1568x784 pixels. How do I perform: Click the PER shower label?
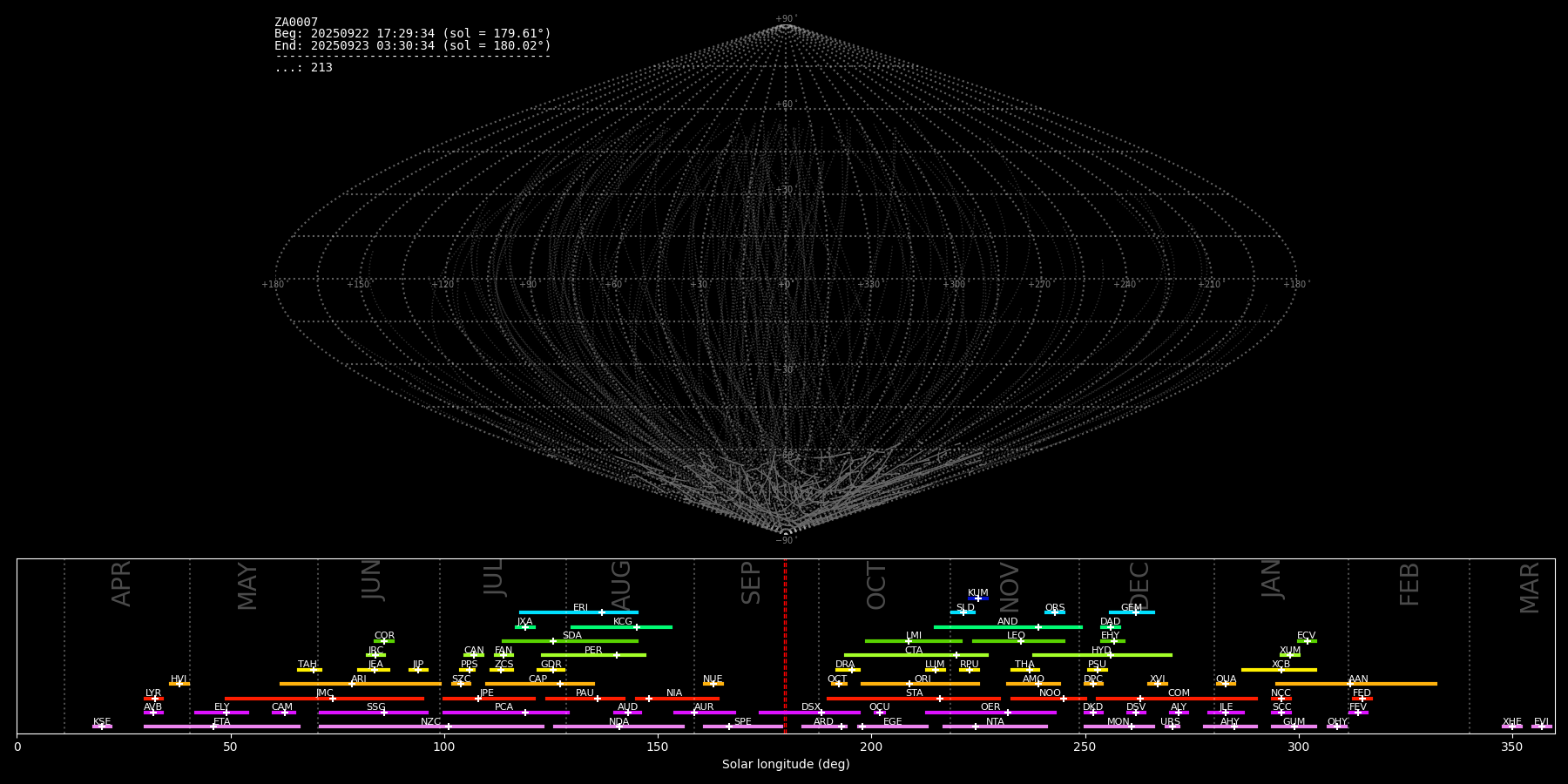pos(593,651)
